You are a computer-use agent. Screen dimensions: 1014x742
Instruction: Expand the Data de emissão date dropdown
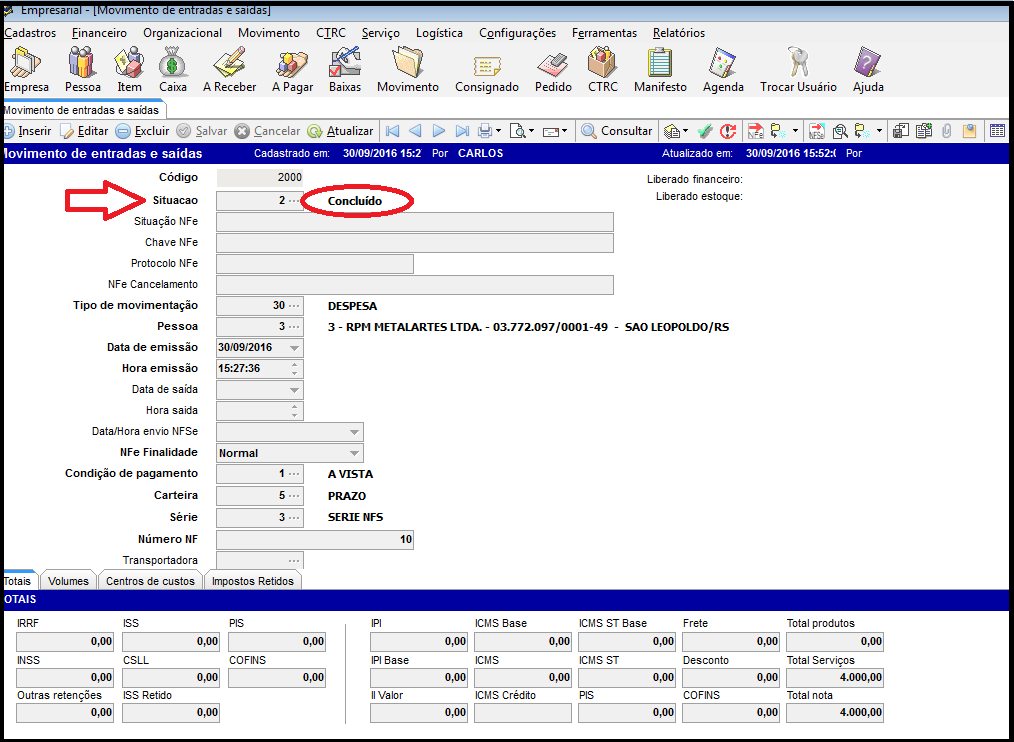coord(294,348)
